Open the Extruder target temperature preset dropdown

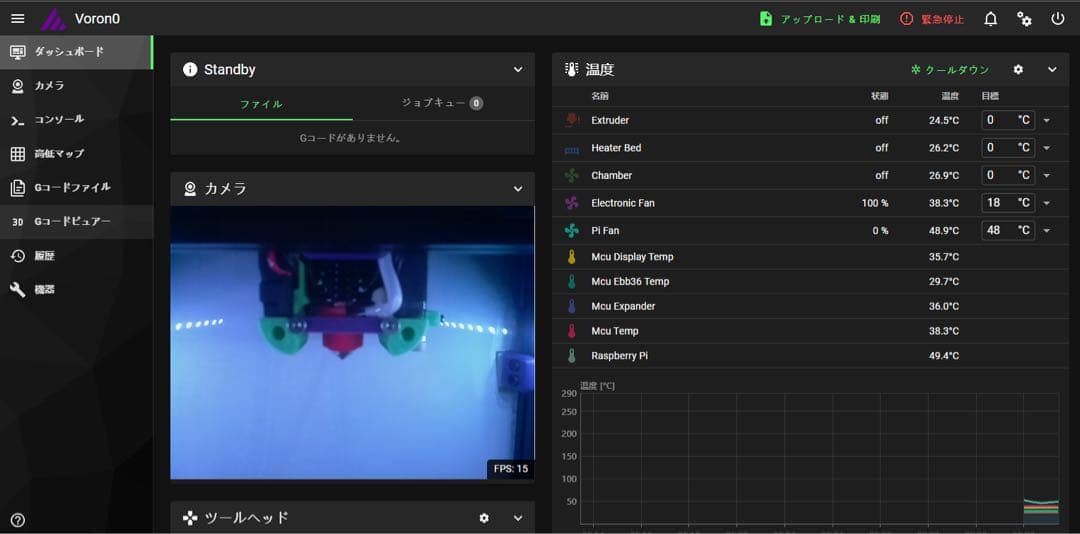tap(1047, 121)
